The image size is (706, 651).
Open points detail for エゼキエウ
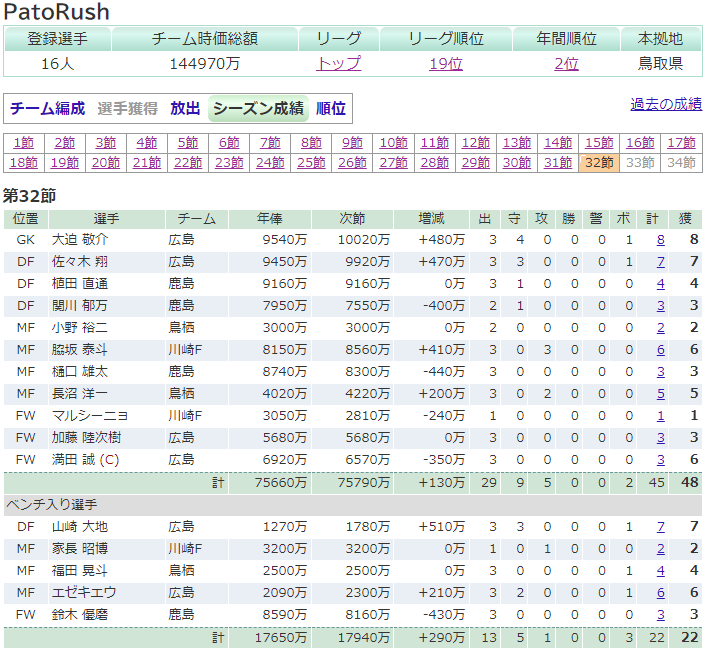tap(661, 593)
